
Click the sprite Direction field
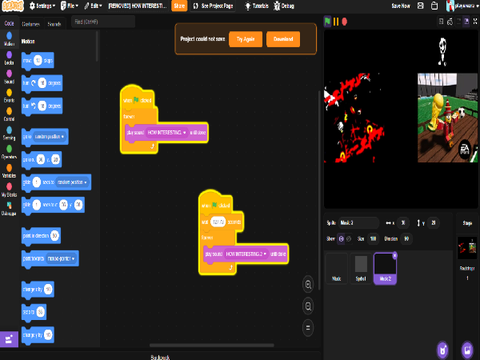pyautogui.click(x=406, y=239)
